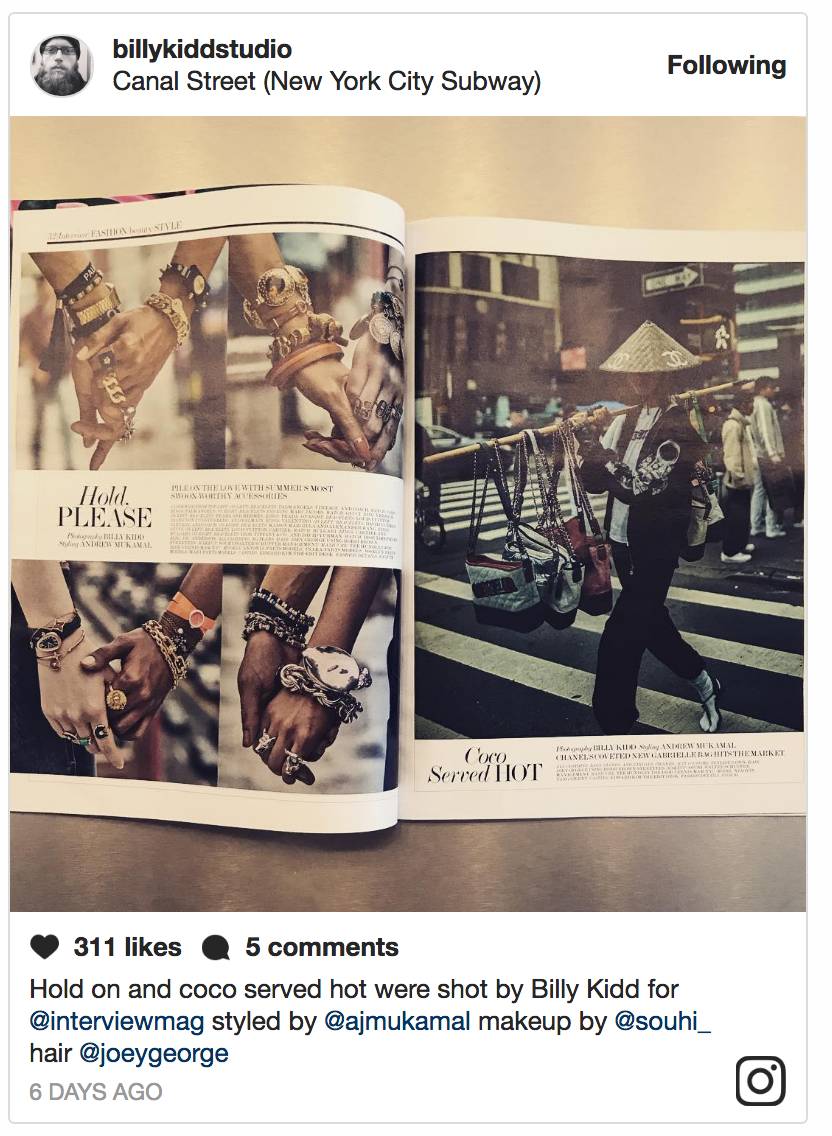Toggle the Following button
Screen dimensions: 832x1136
(726, 65)
